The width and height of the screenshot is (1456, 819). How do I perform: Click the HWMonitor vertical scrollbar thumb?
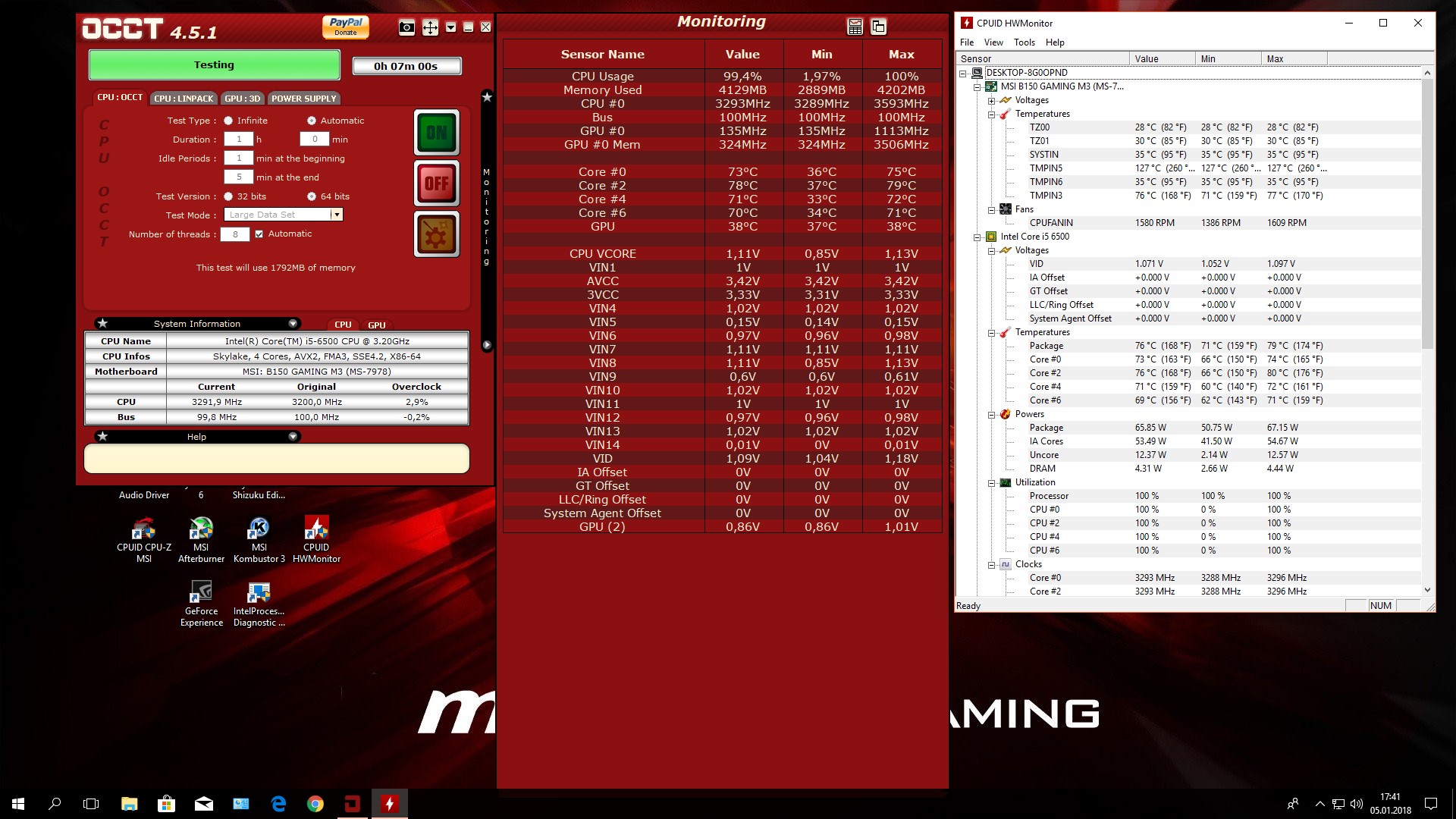[1427, 212]
